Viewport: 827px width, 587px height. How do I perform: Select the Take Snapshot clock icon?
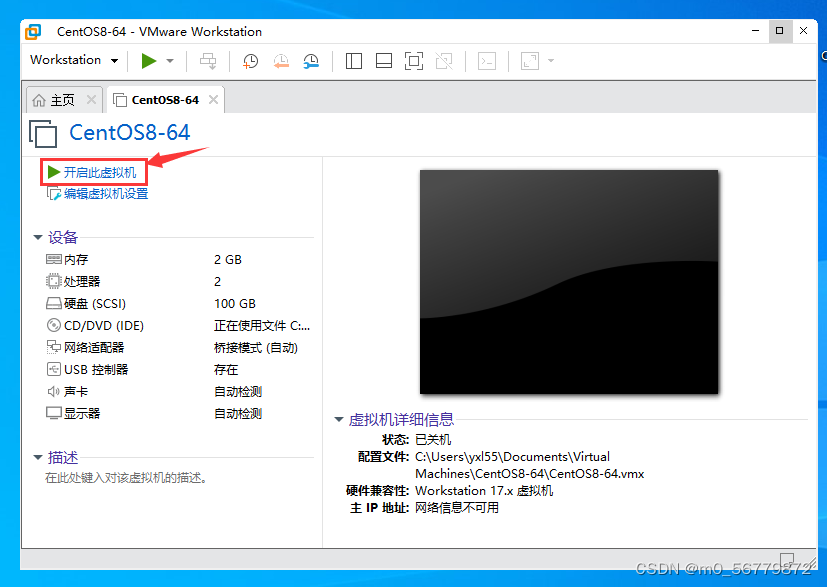[250, 61]
